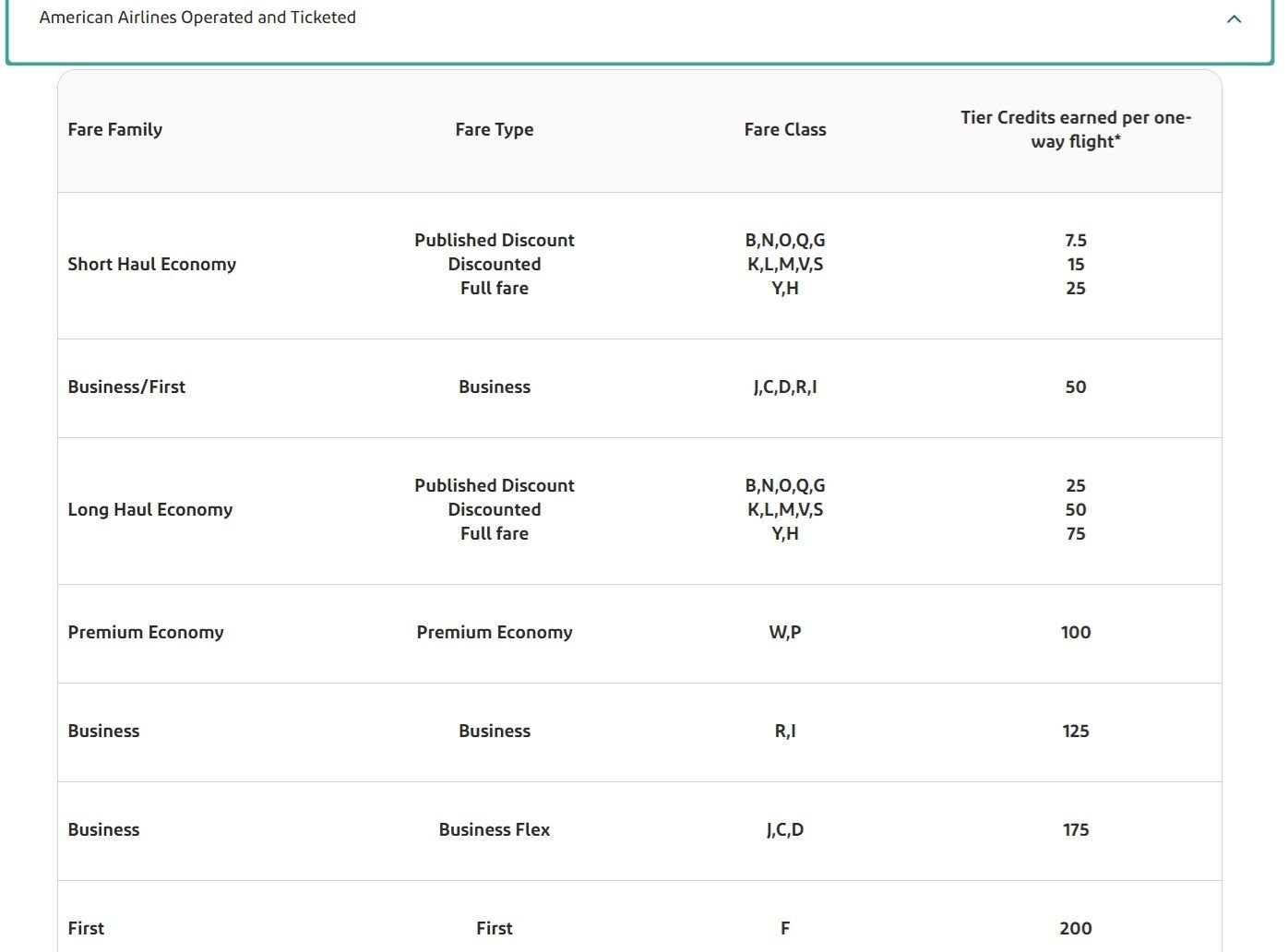
Task: Click the 'American Airlines Operated and Ticketed' heading
Action: pos(197,18)
